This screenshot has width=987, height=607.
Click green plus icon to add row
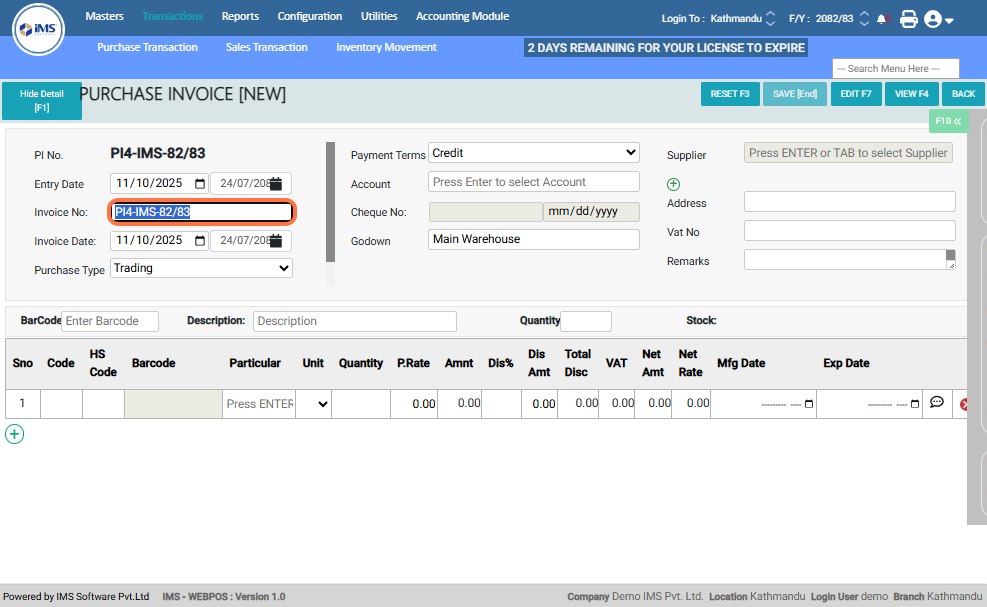coord(15,434)
